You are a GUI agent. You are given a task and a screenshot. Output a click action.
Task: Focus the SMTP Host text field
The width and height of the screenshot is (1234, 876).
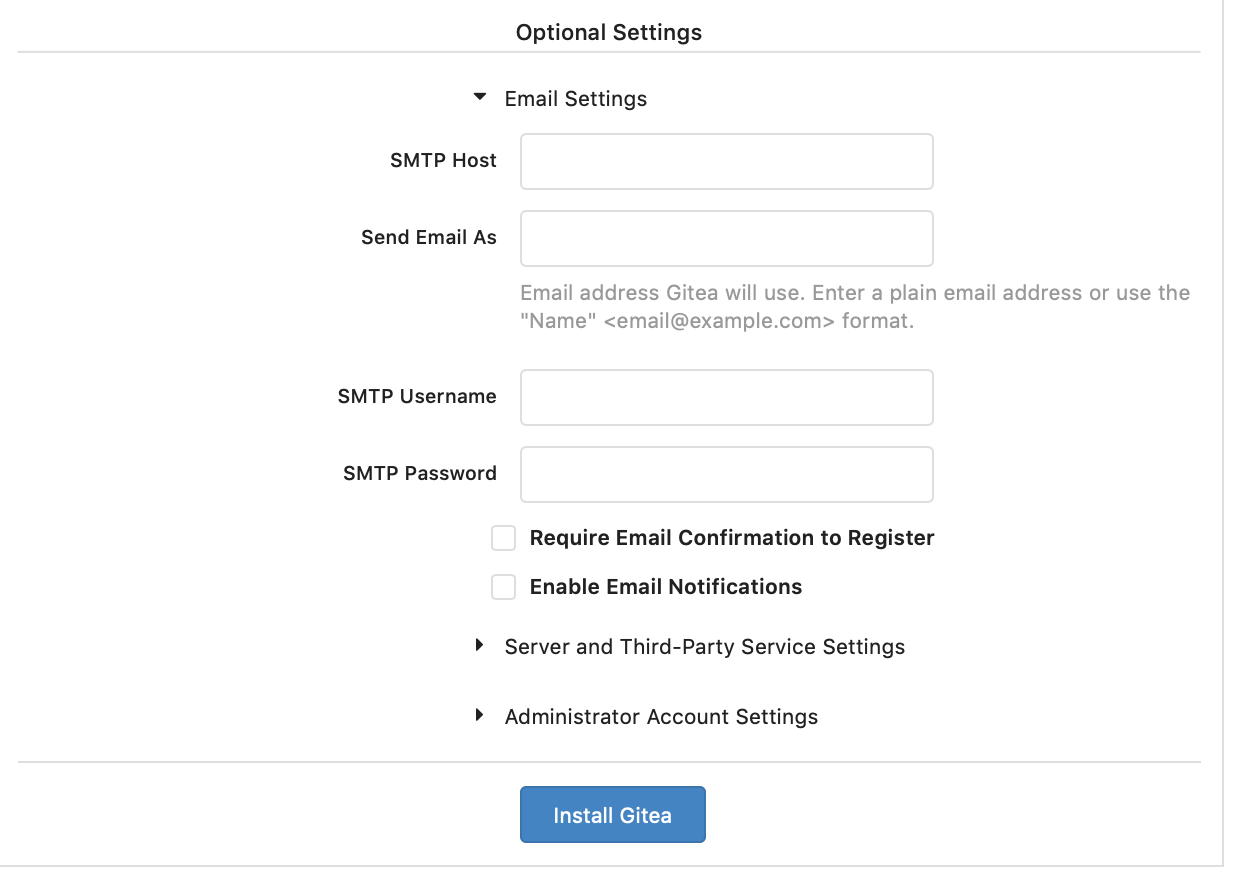pos(727,162)
